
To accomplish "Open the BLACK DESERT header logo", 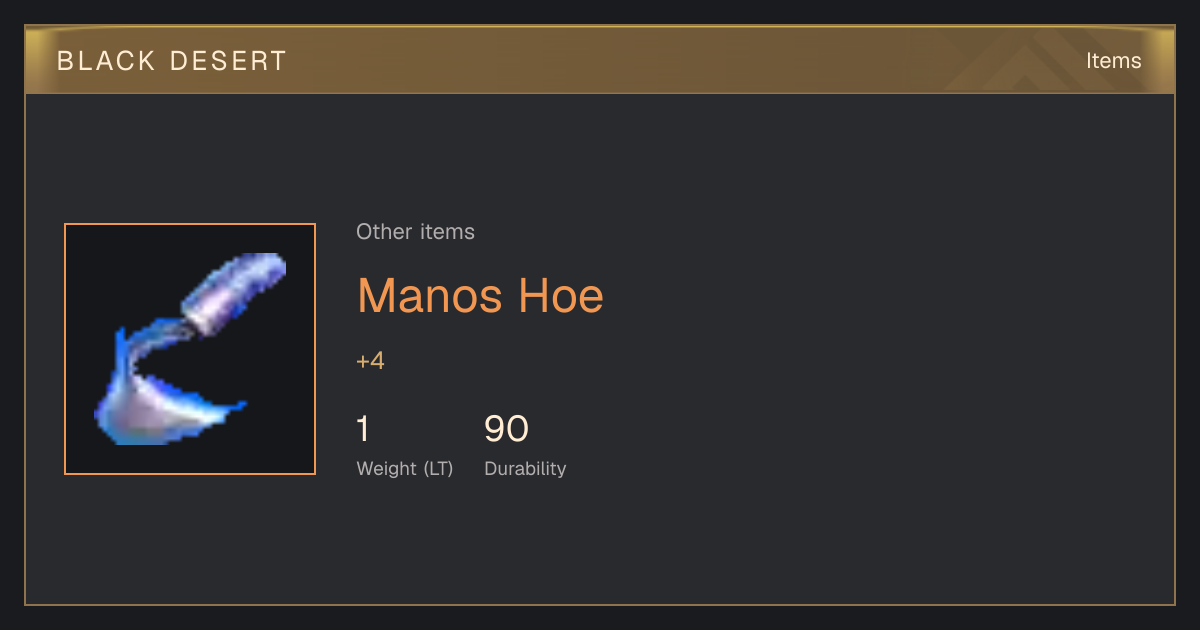I will 172,61.
